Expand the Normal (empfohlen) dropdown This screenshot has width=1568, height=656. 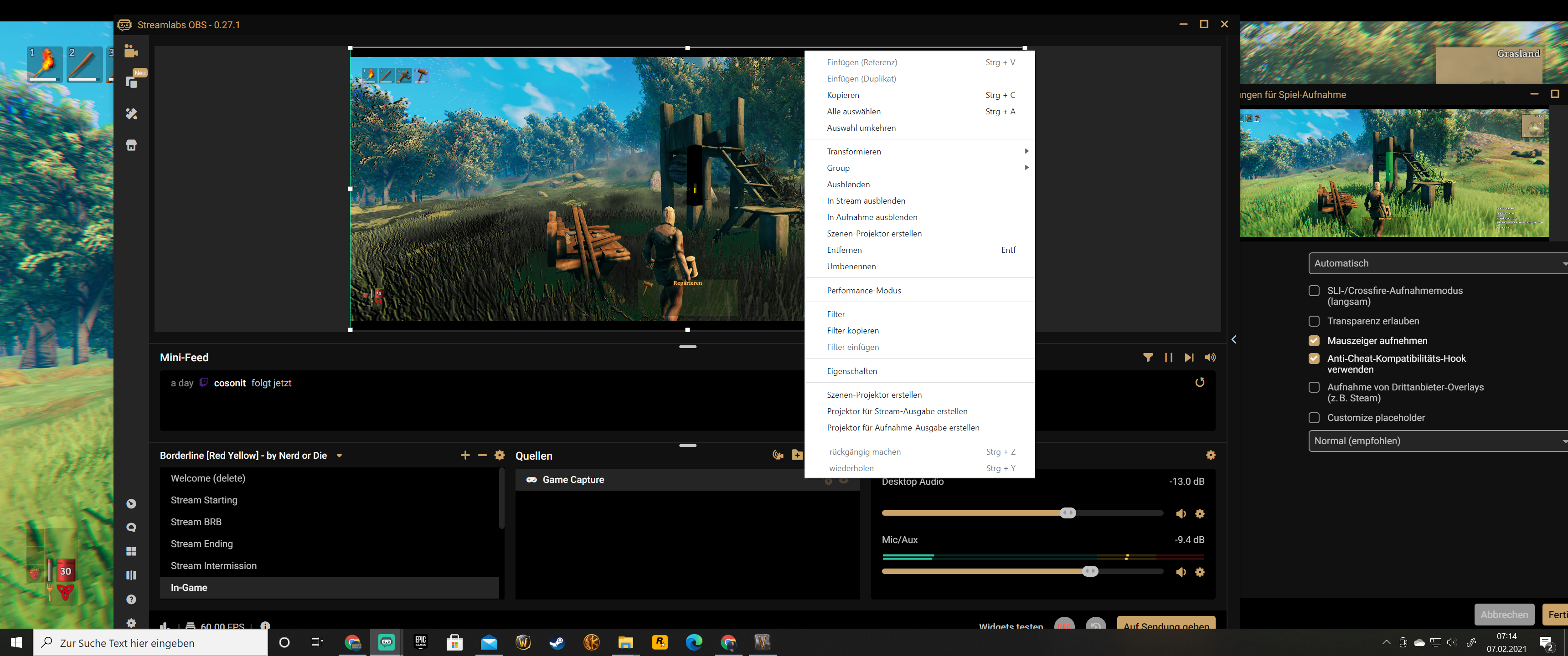pos(1437,441)
